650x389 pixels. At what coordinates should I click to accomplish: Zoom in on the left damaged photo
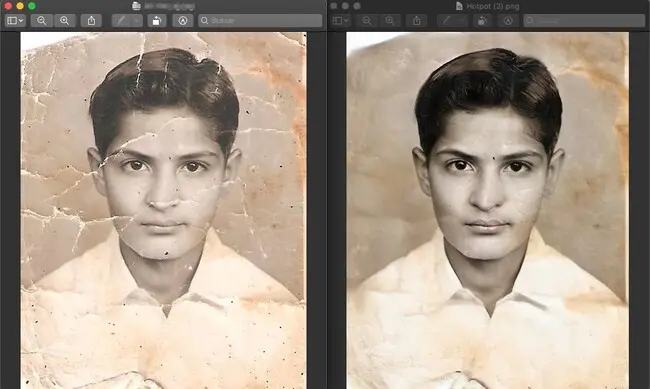(x=65, y=20)
